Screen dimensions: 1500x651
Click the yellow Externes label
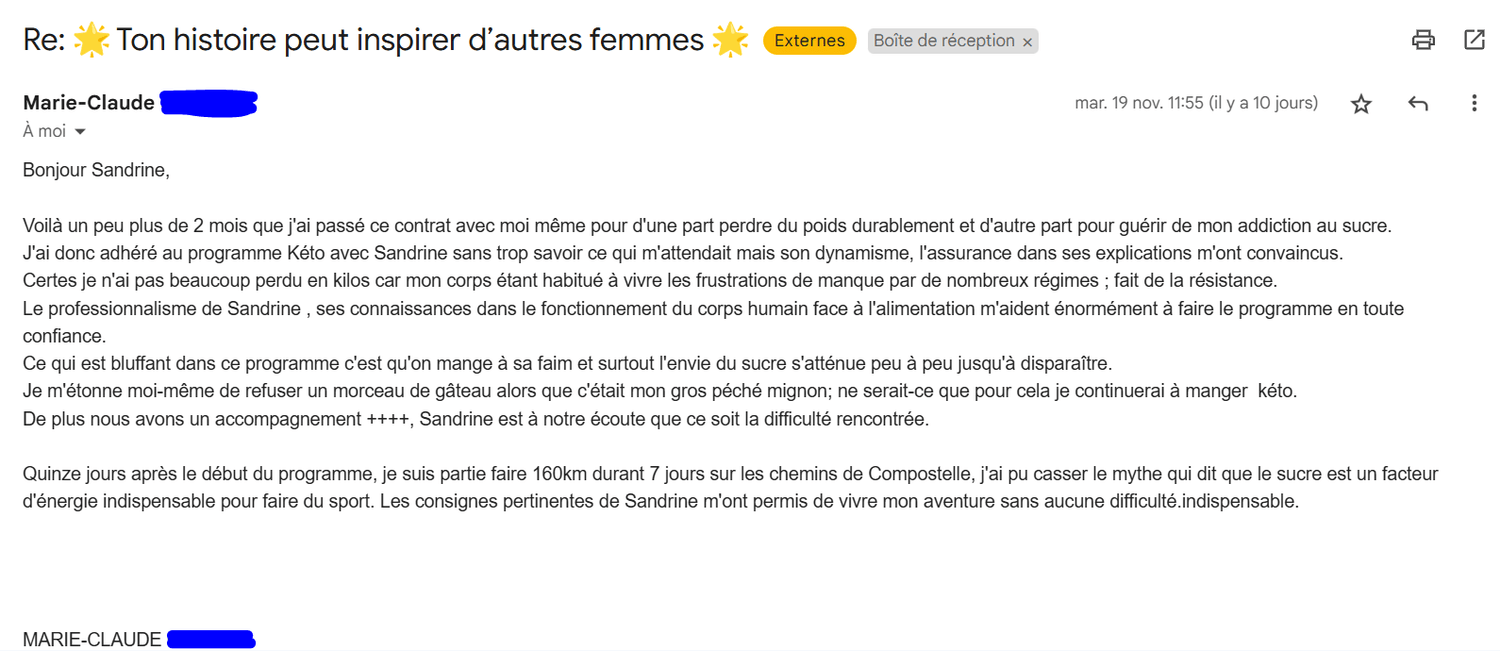pos(810,41)
